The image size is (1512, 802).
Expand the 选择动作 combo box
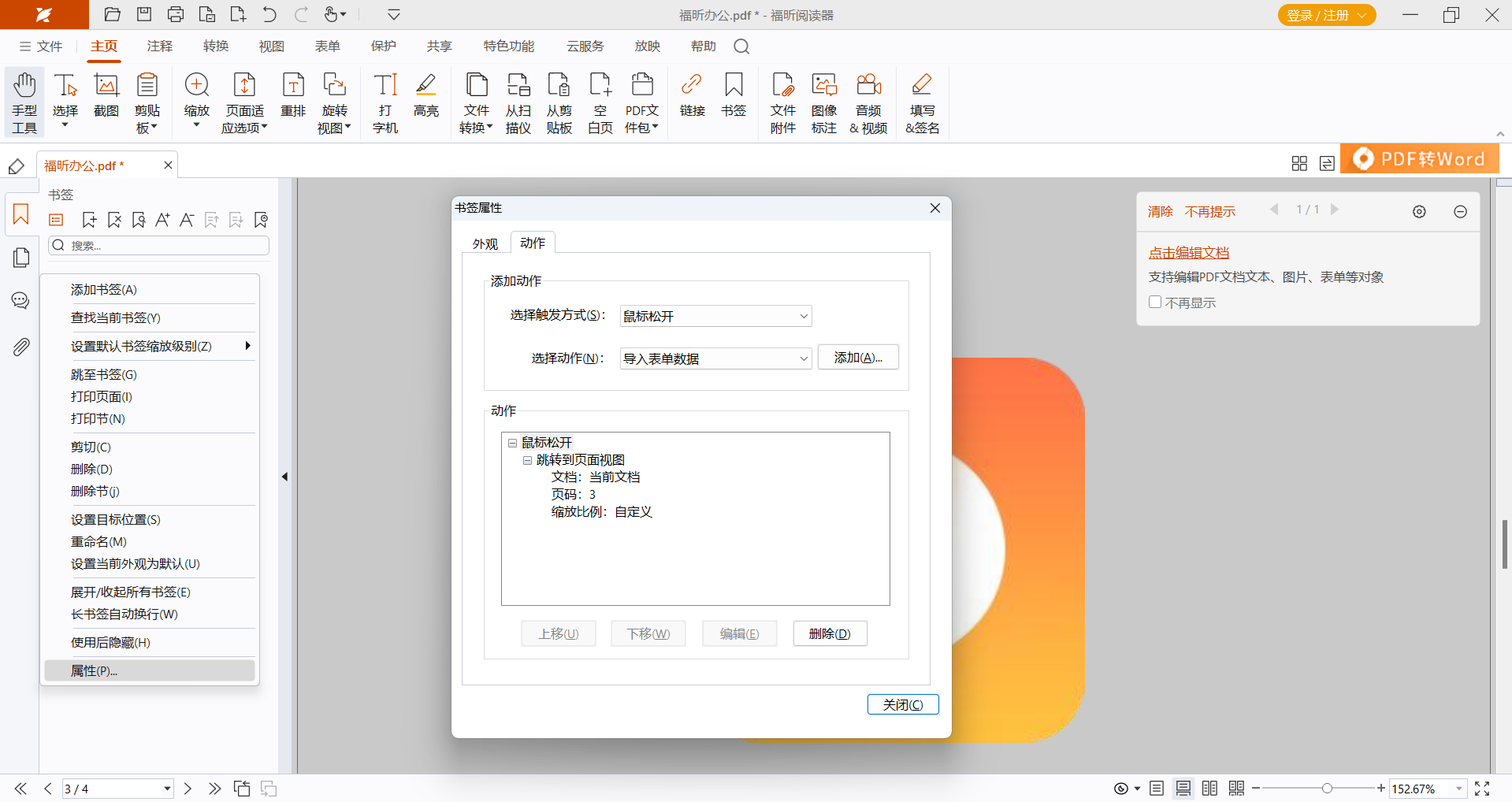803,358
